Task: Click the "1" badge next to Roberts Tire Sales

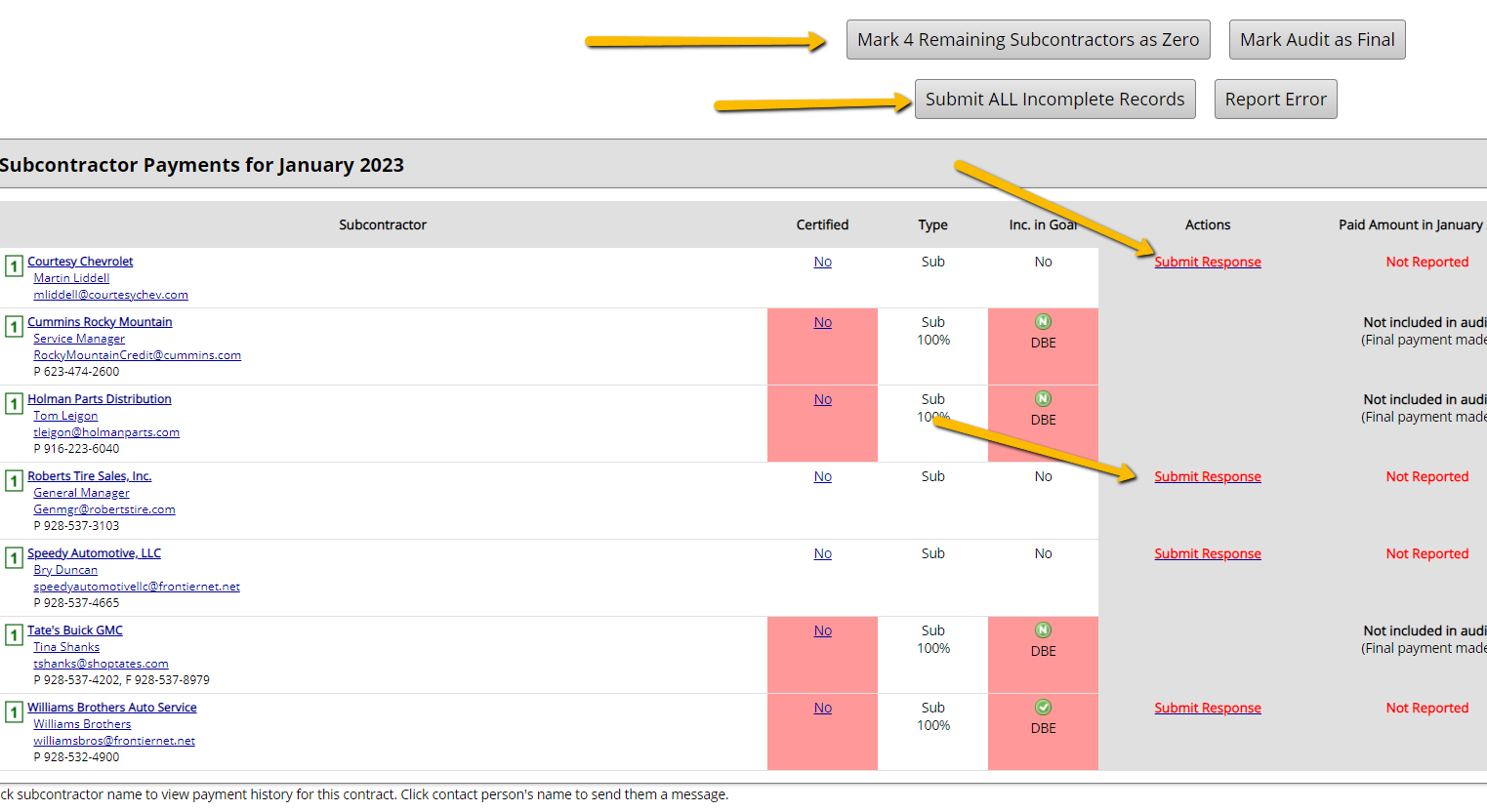Action: [x=13, y=479]
